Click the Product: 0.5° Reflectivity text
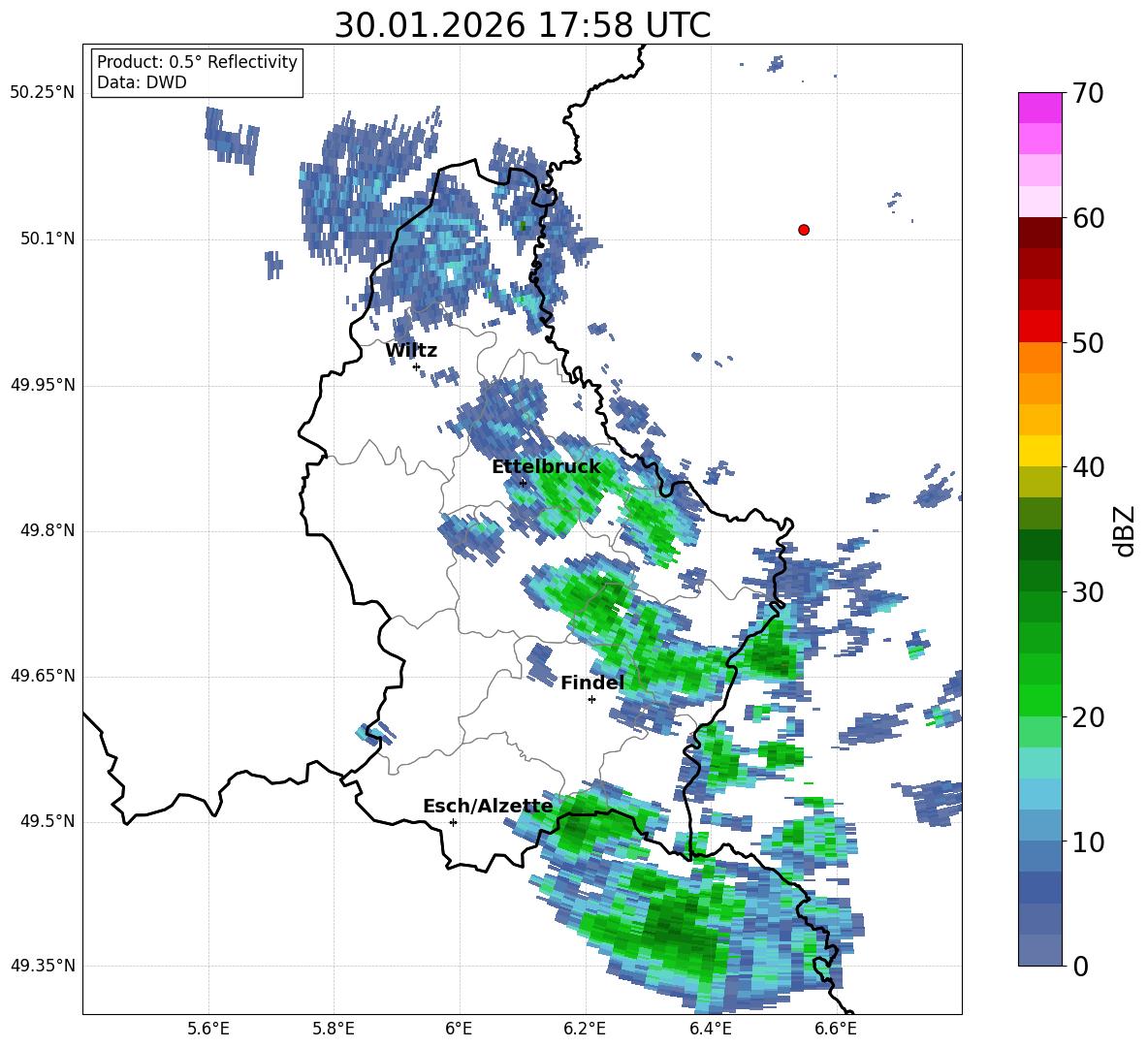 tap(197, 62)
